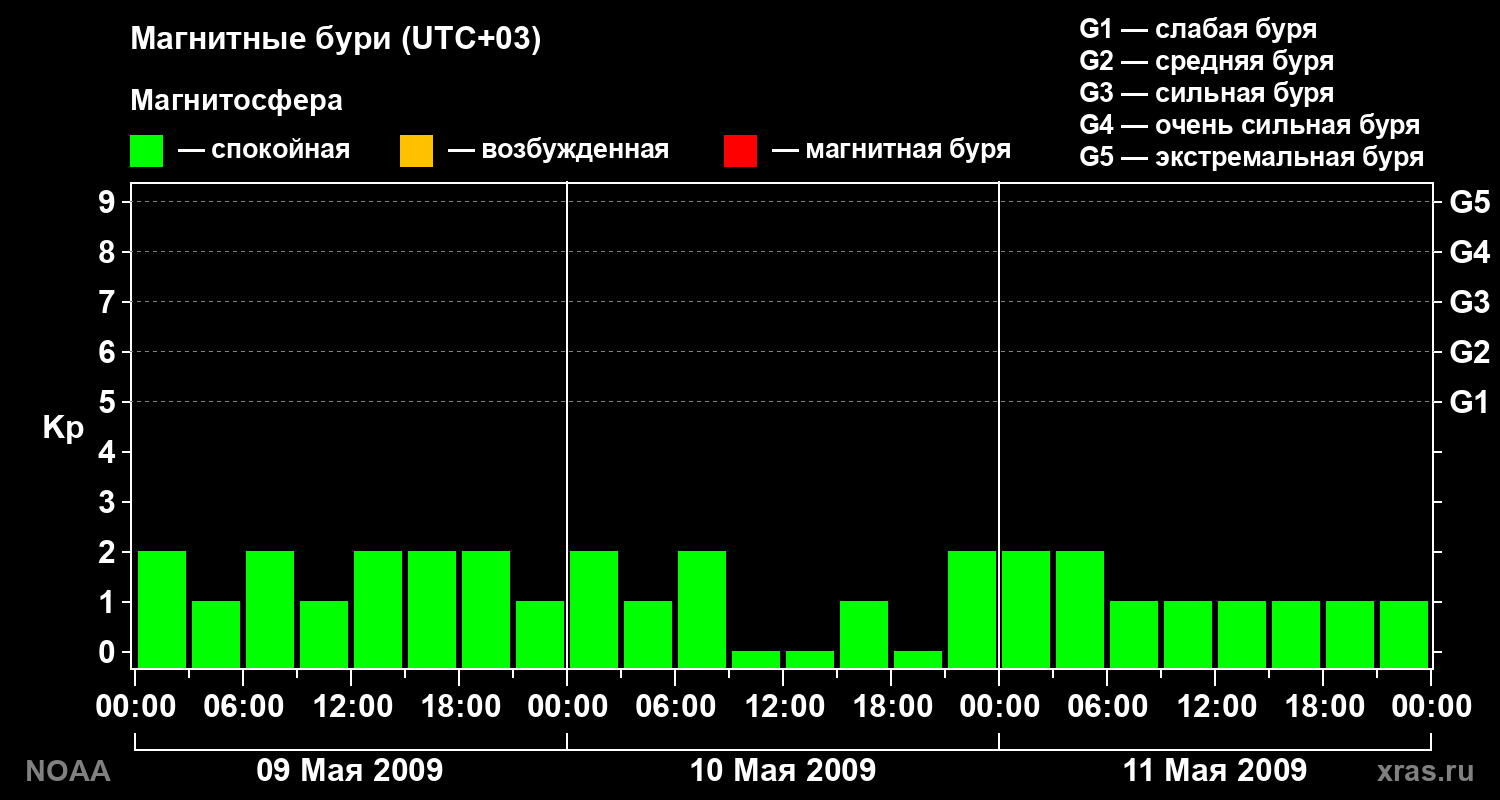
Task: Click the "G2 — средняя буря" legend line
Action: [x=1206, y=61]
